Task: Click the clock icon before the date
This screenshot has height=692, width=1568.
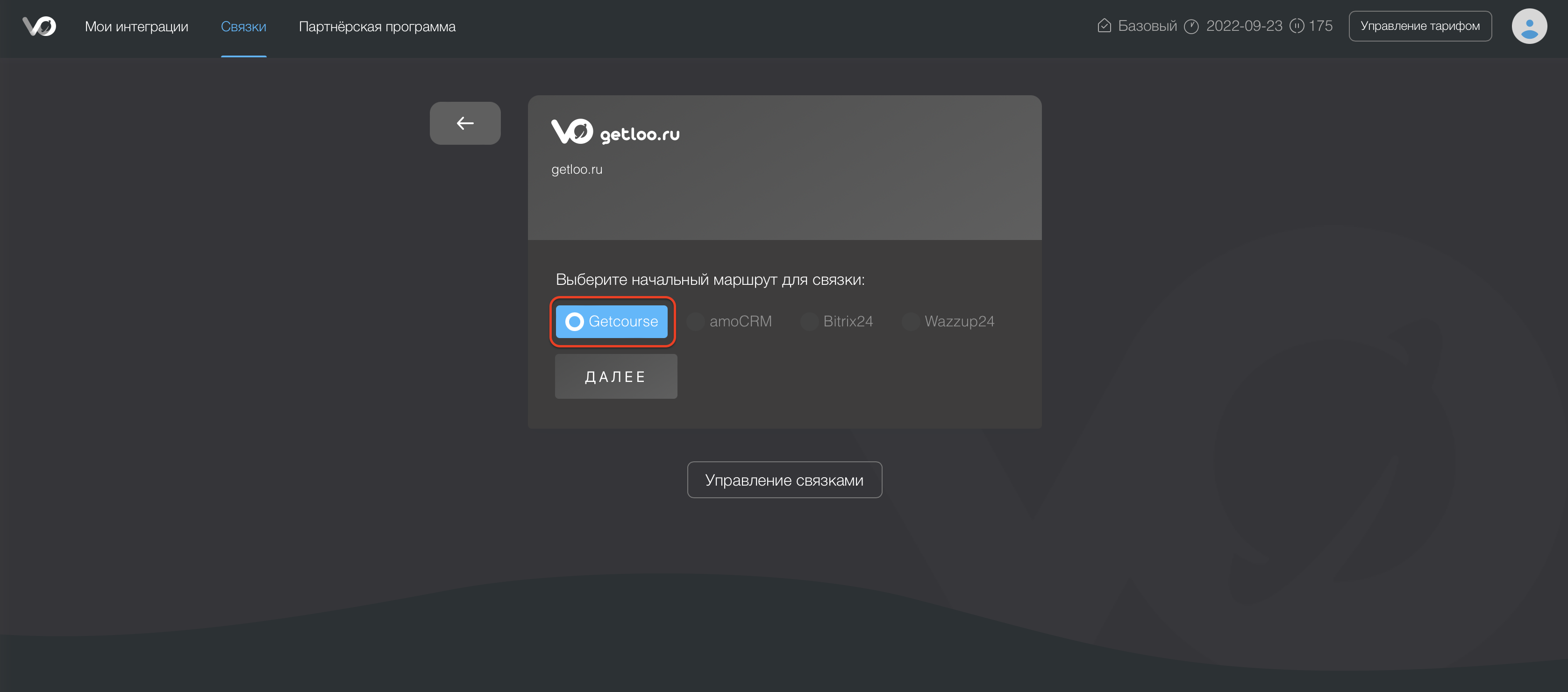Action: (x=1191, y=26)
